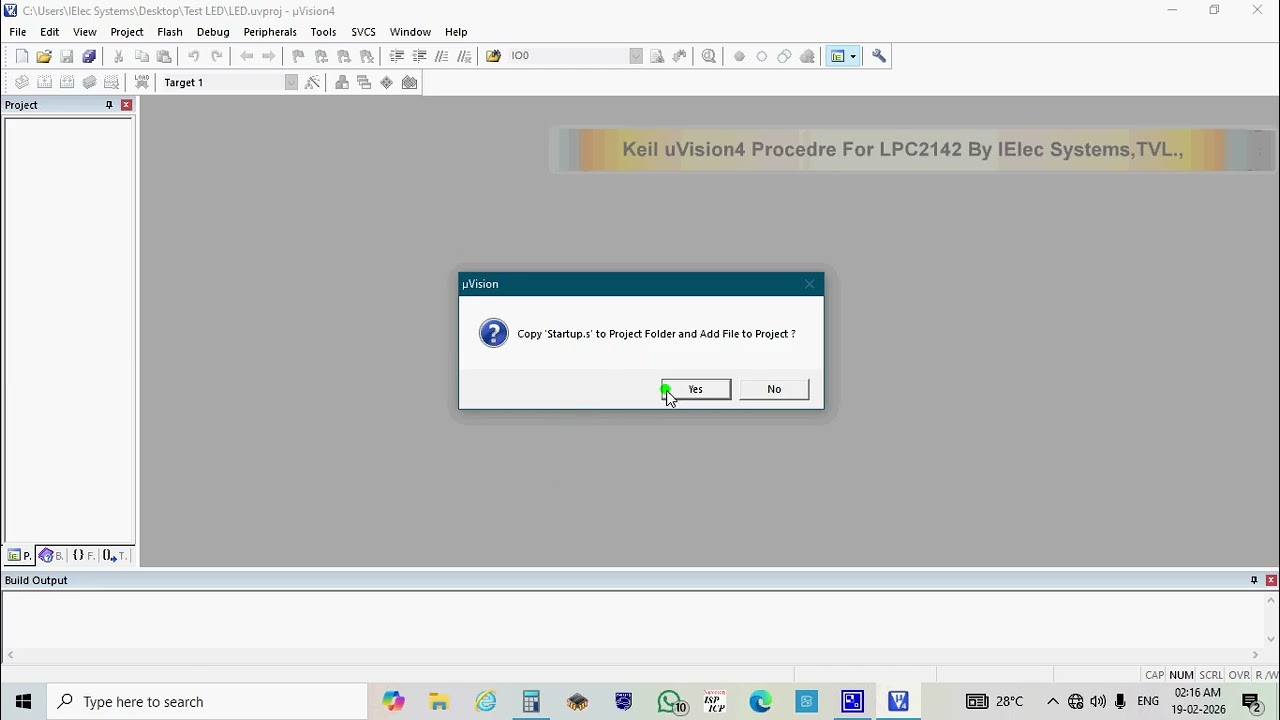
Task: Click the Kill All Breakpoints icon
Action: [x=807, y=56]
